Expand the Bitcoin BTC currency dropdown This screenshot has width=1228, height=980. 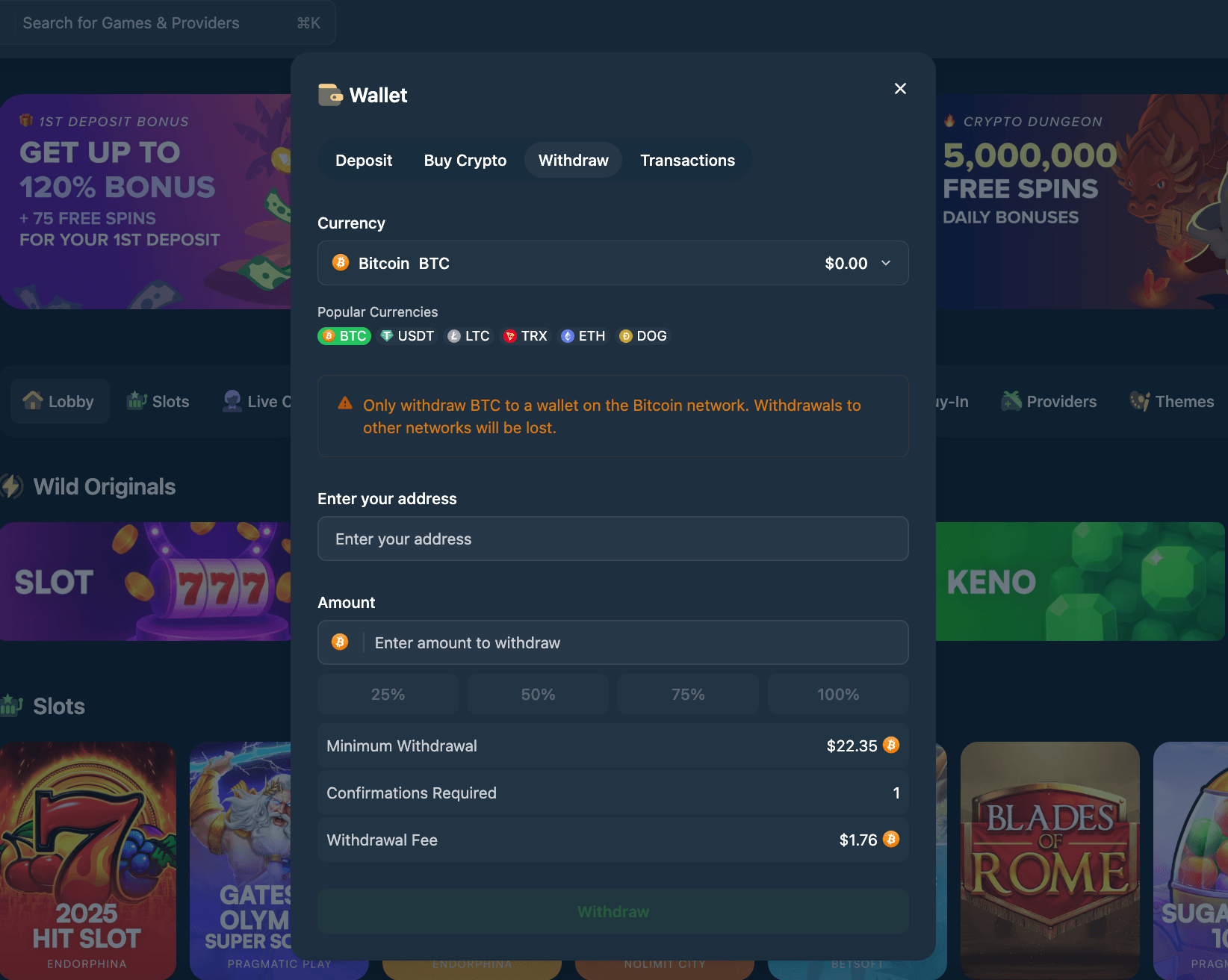[x=613, y=263]
